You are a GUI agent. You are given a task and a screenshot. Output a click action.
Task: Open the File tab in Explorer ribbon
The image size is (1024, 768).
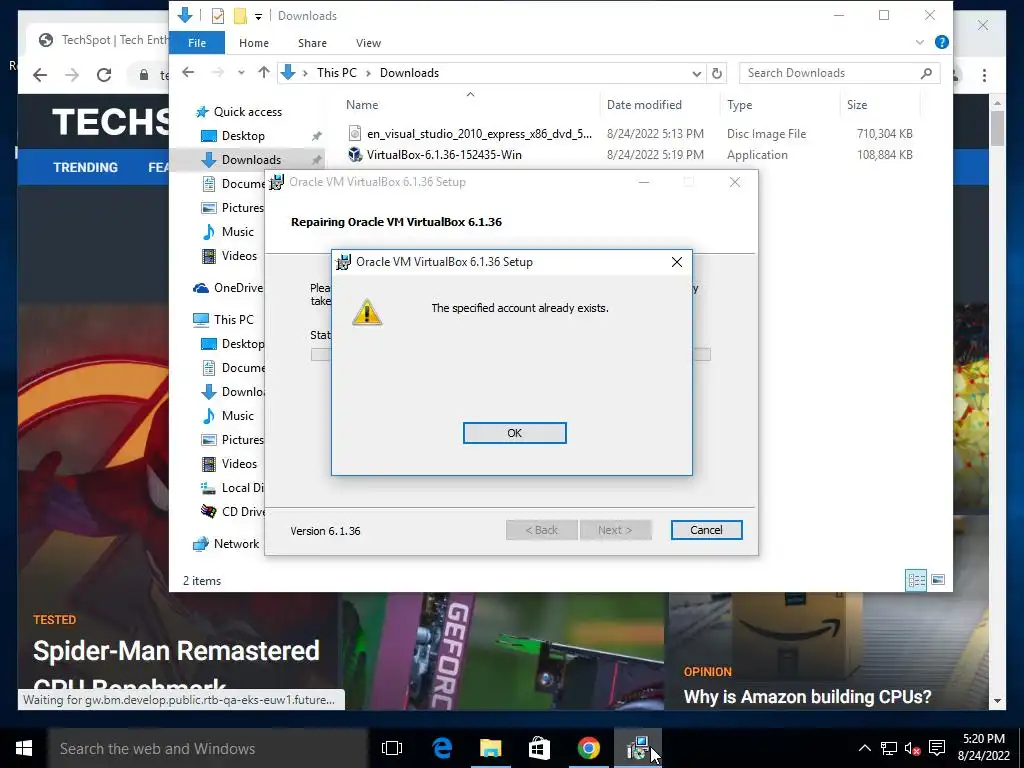point(197,43)
